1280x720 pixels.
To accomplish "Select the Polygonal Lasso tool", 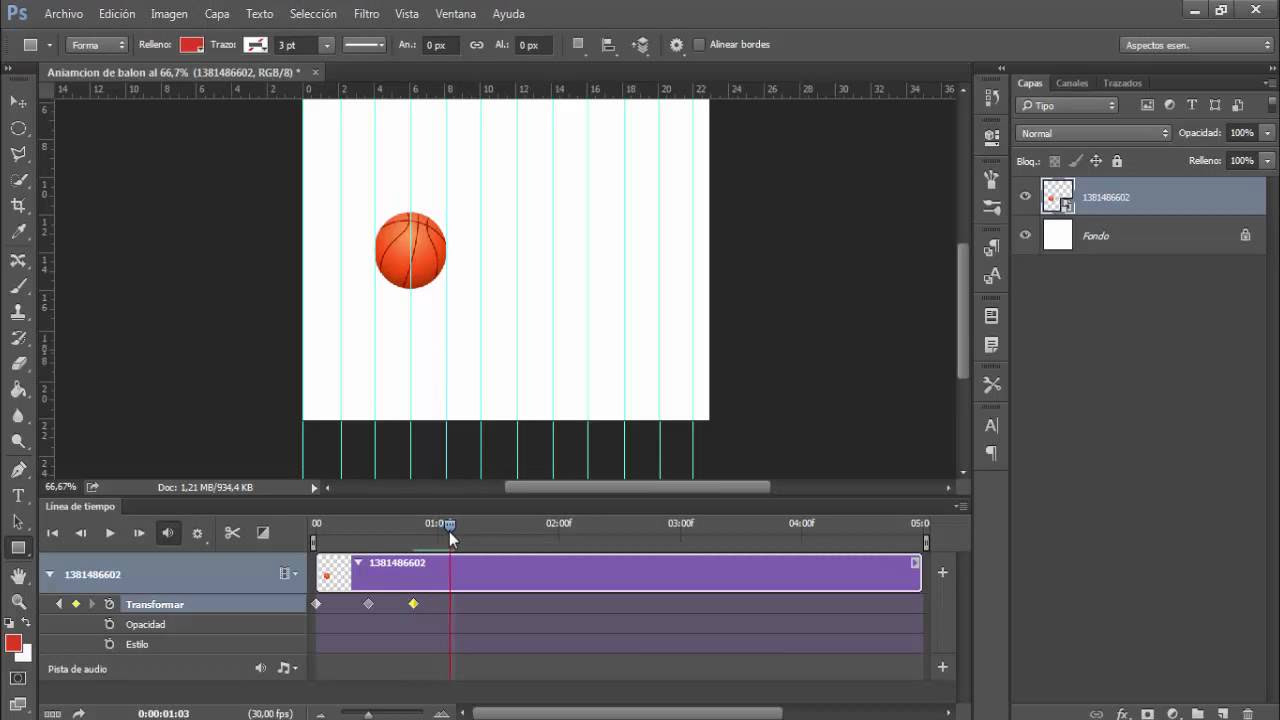I will pos(18,154).
